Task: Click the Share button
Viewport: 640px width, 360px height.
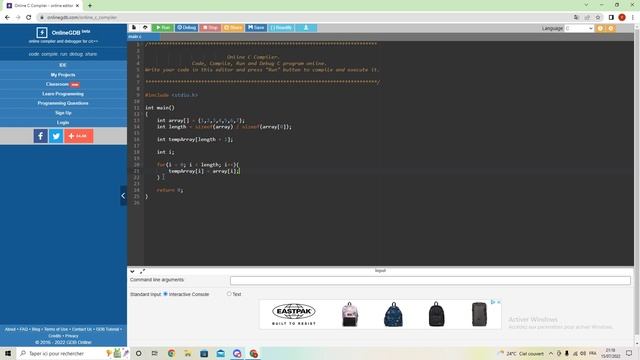Action: 233,28
